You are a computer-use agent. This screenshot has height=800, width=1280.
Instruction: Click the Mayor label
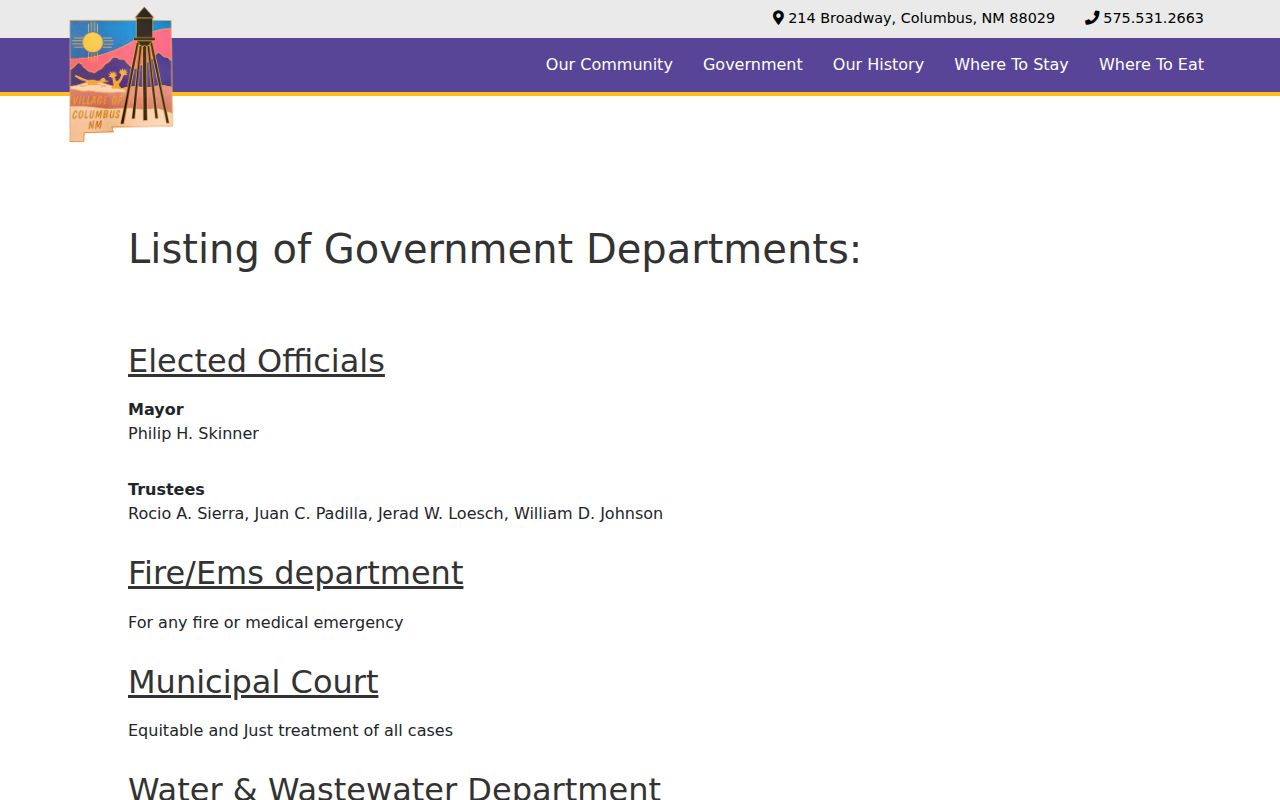pos(156,409)
